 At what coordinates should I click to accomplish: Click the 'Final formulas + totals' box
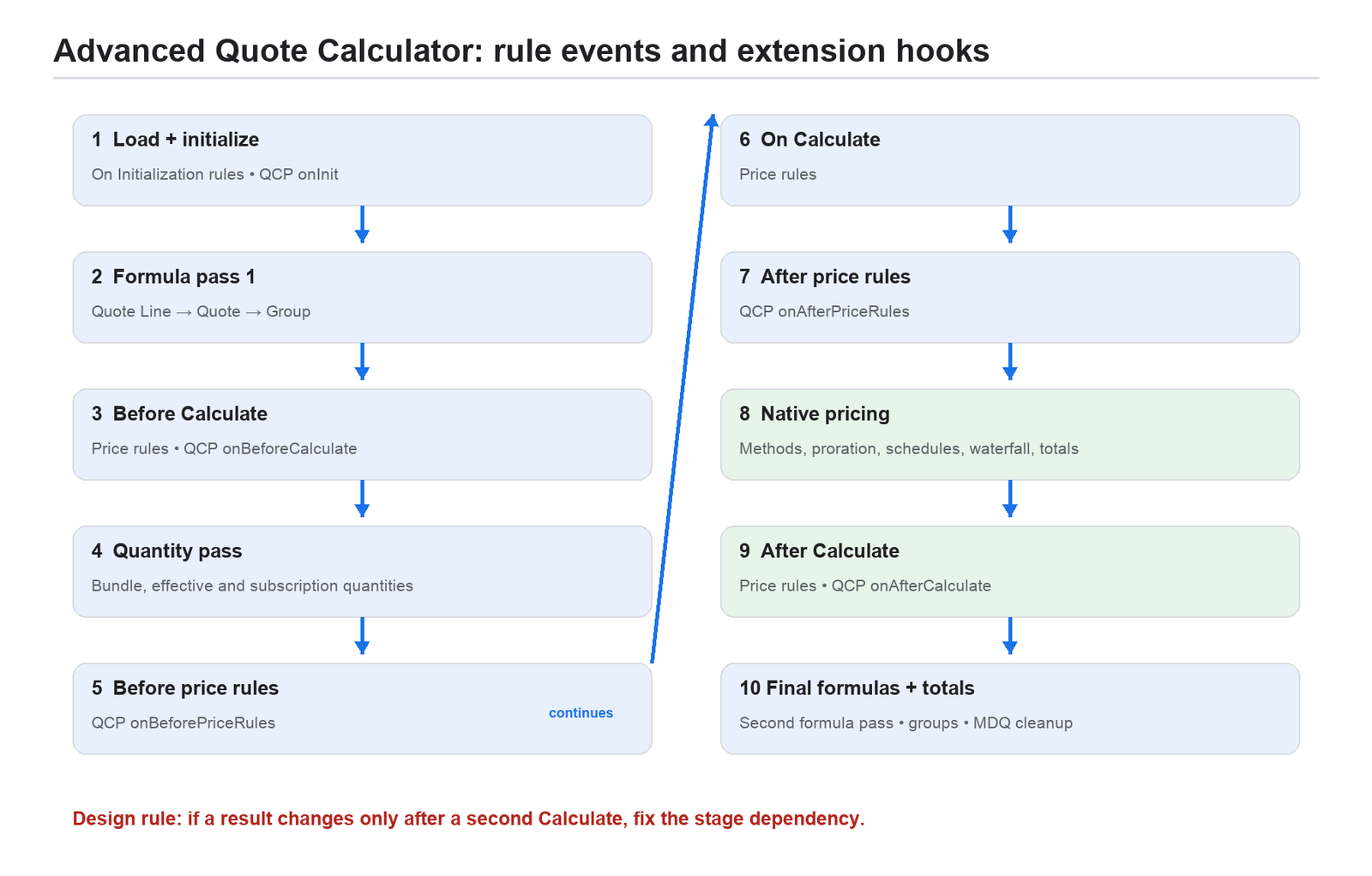[x=1010, y=709]
